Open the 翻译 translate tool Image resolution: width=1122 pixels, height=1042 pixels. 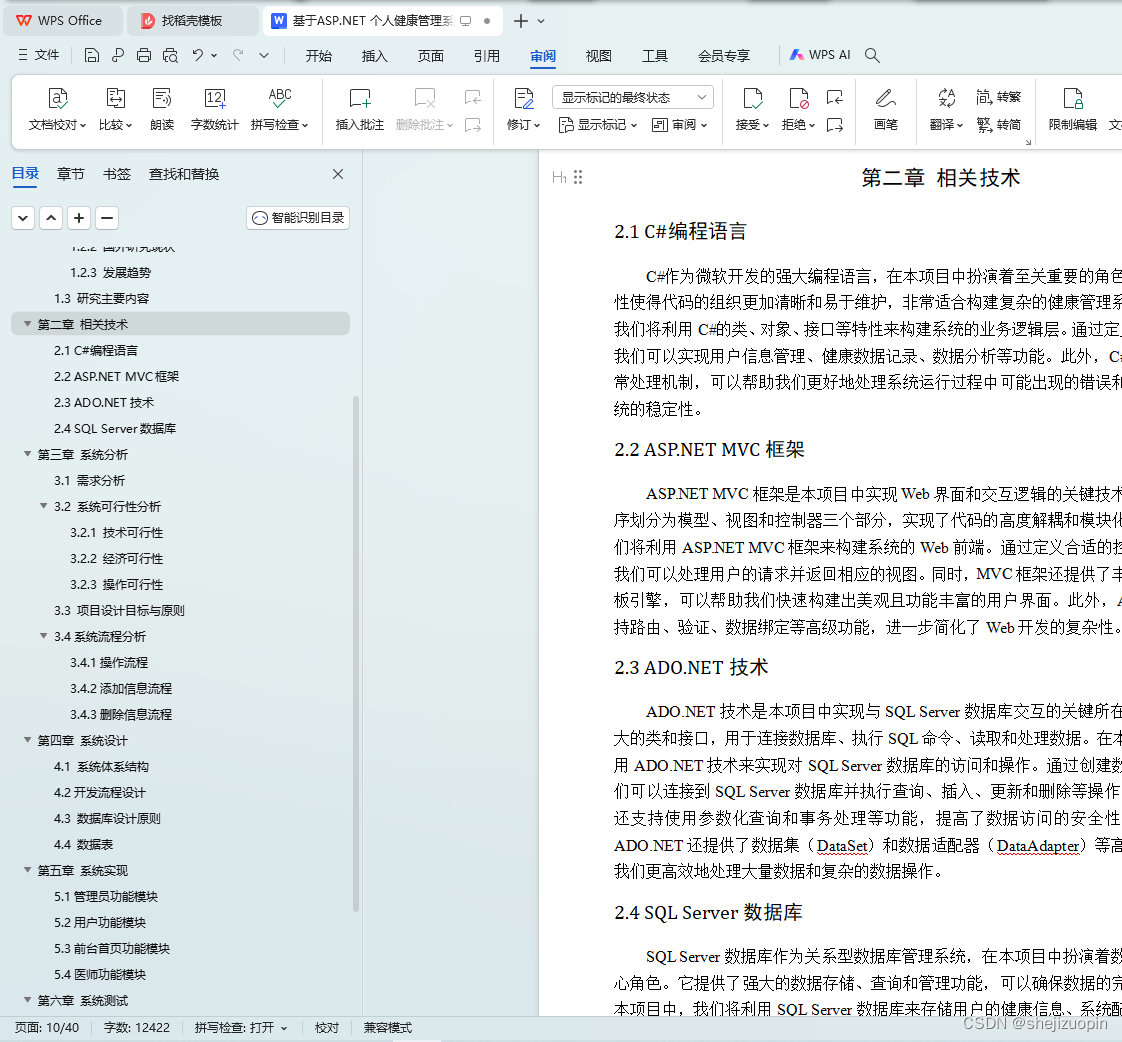947,109
